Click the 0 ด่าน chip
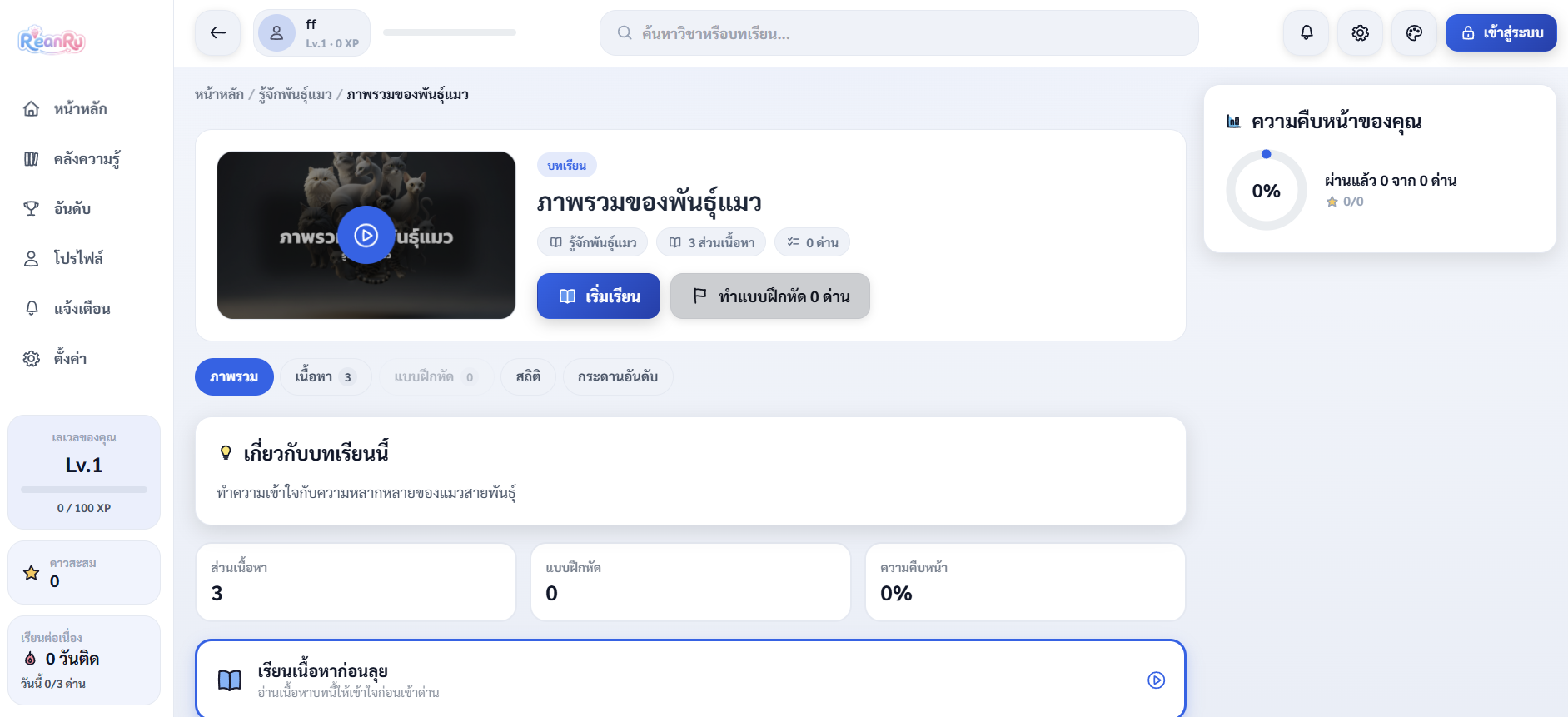The width and height of the screenshot is (1568, 717). 813,242
